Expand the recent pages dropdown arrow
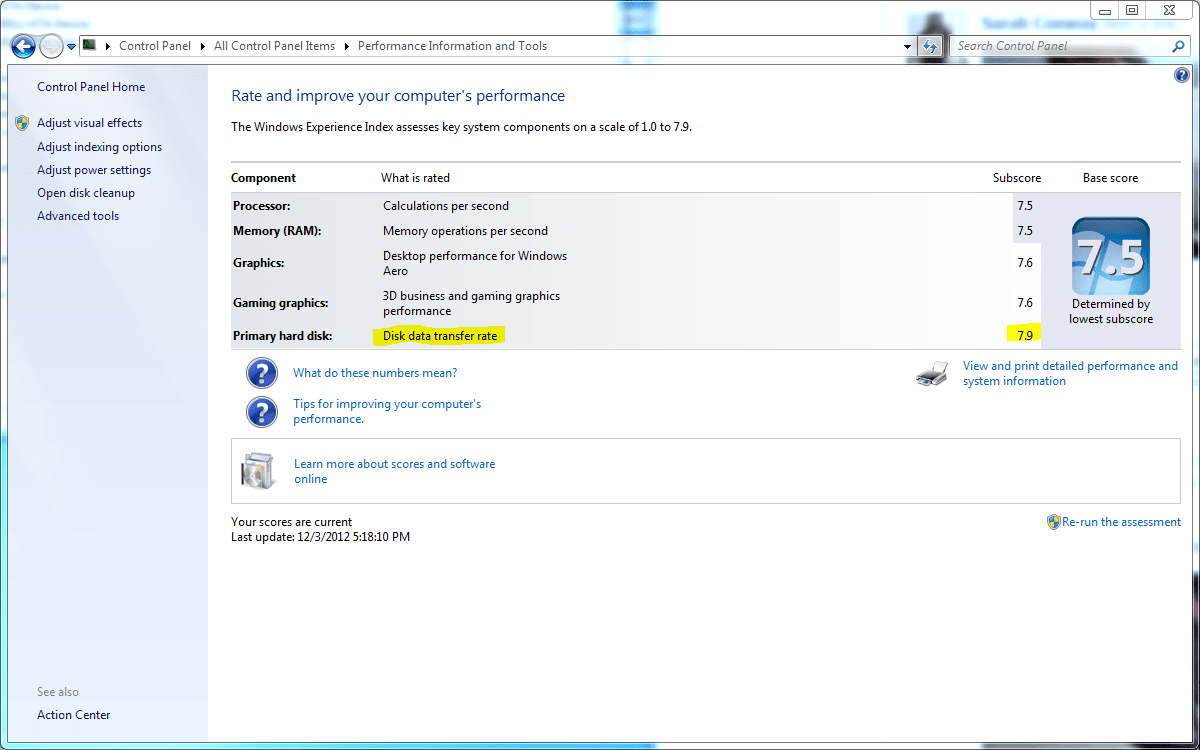This screenshot has width=1200, height=750. click(x=71, y=46)
